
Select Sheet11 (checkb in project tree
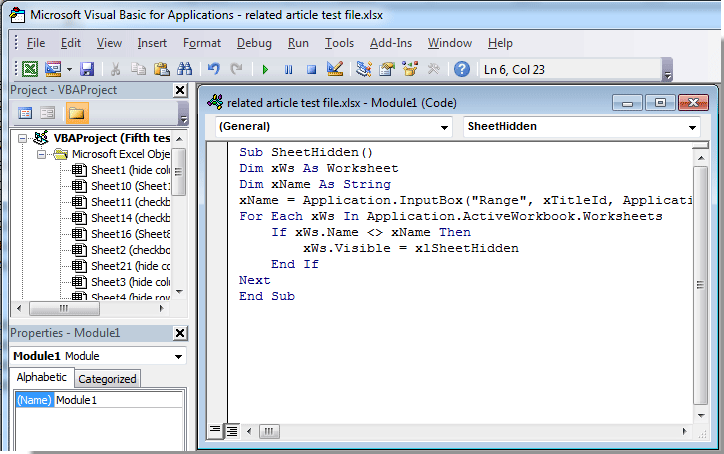(x=130, y=202)
